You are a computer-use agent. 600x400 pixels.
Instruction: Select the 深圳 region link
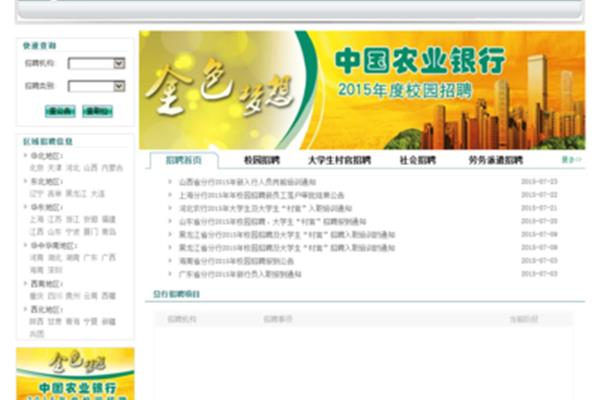(55, 270)
